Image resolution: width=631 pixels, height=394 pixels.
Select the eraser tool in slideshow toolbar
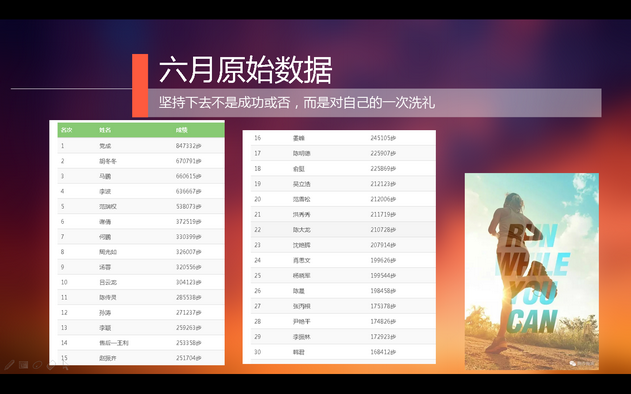click(51, 365)
